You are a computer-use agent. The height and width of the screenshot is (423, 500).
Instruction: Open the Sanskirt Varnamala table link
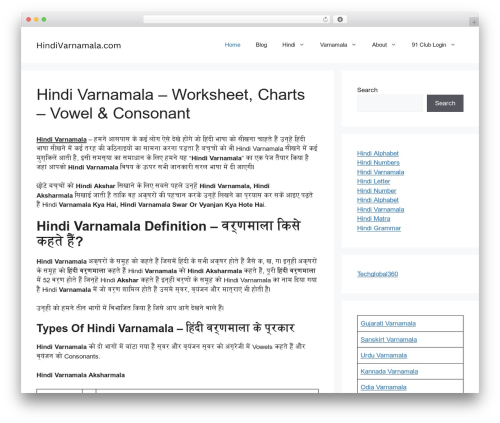pos(389,339)
